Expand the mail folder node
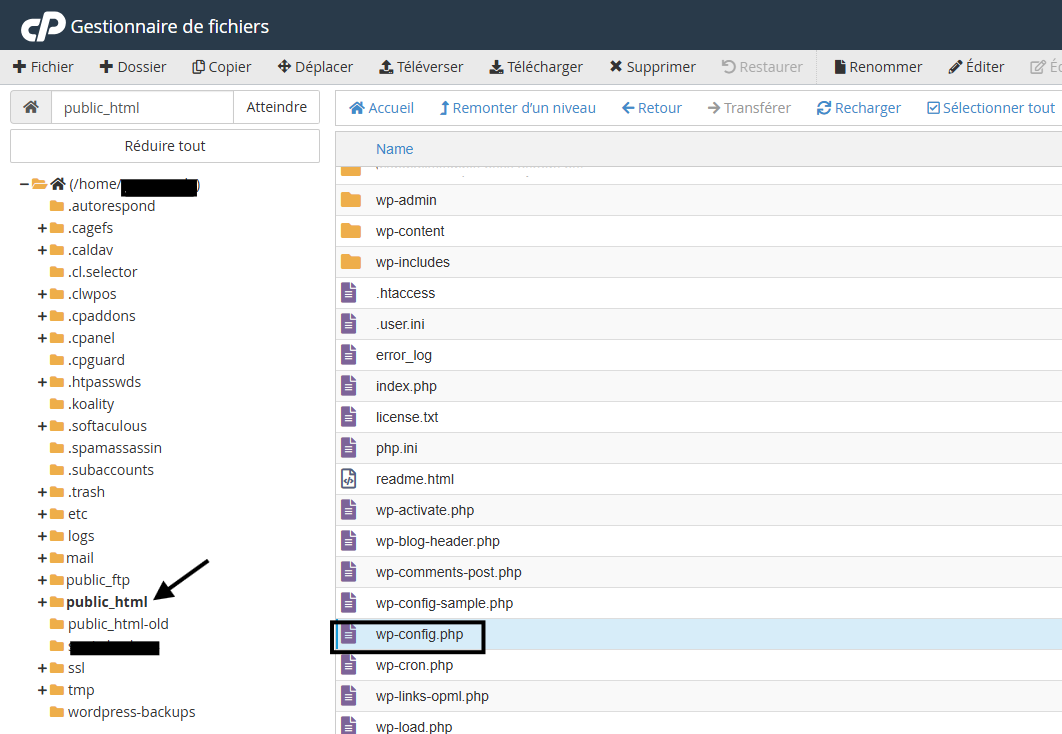This screenshot has width=1062, height=734. pyautogui.click(x=42, y=558)
